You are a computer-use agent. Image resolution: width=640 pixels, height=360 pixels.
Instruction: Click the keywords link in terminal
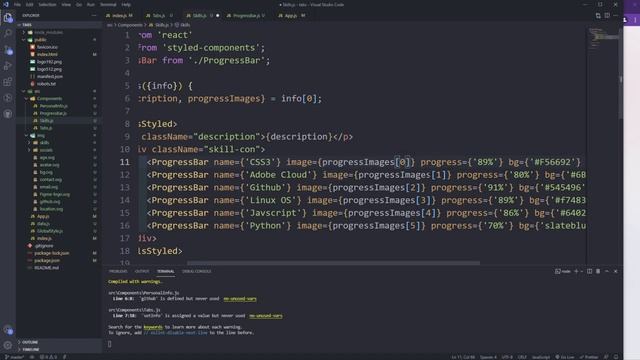(153, 327)
